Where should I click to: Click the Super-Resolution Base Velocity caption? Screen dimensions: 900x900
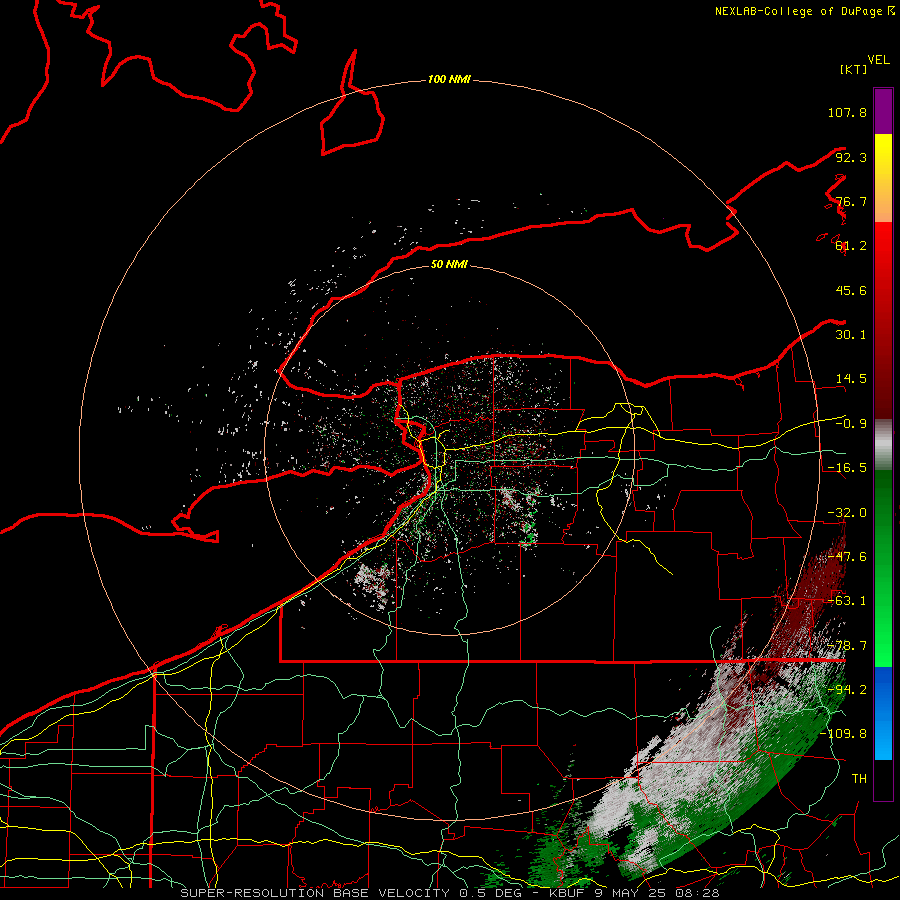tap(449, 893)
